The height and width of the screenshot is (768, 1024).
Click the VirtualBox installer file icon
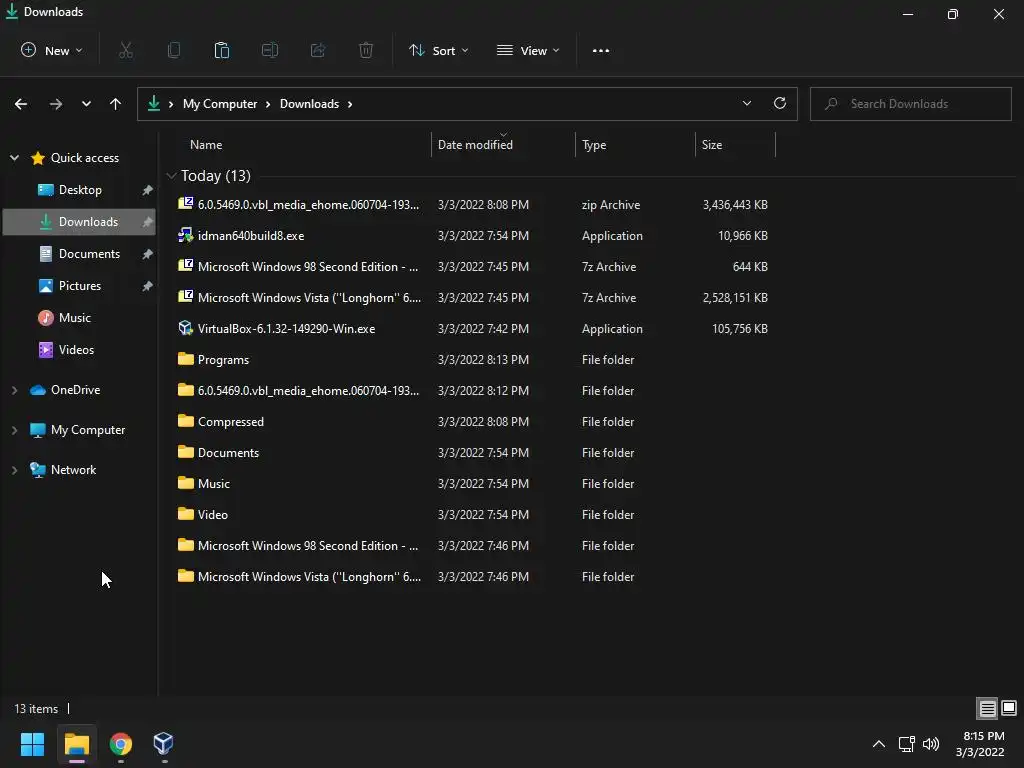(x=185, y=328)
